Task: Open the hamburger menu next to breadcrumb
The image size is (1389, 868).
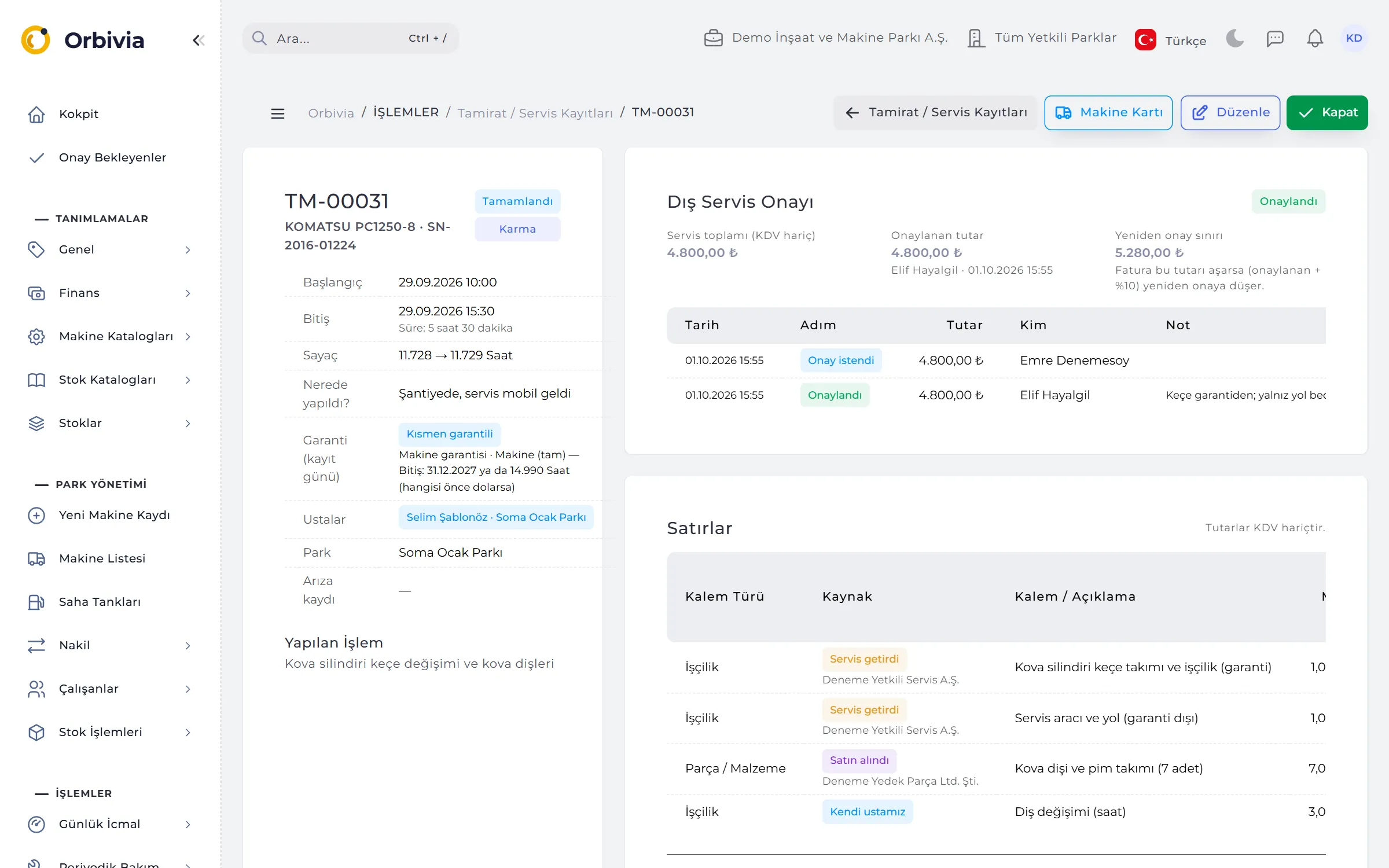Action: (278, 113)
